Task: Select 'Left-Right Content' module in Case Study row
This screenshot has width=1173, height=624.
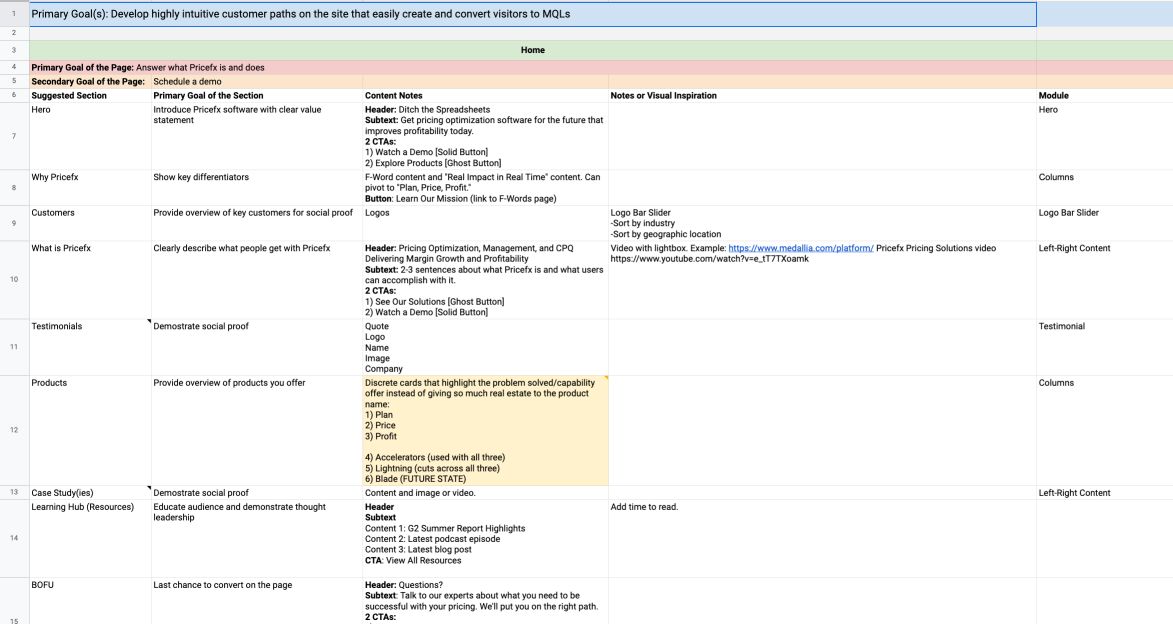Action: 1104,492
